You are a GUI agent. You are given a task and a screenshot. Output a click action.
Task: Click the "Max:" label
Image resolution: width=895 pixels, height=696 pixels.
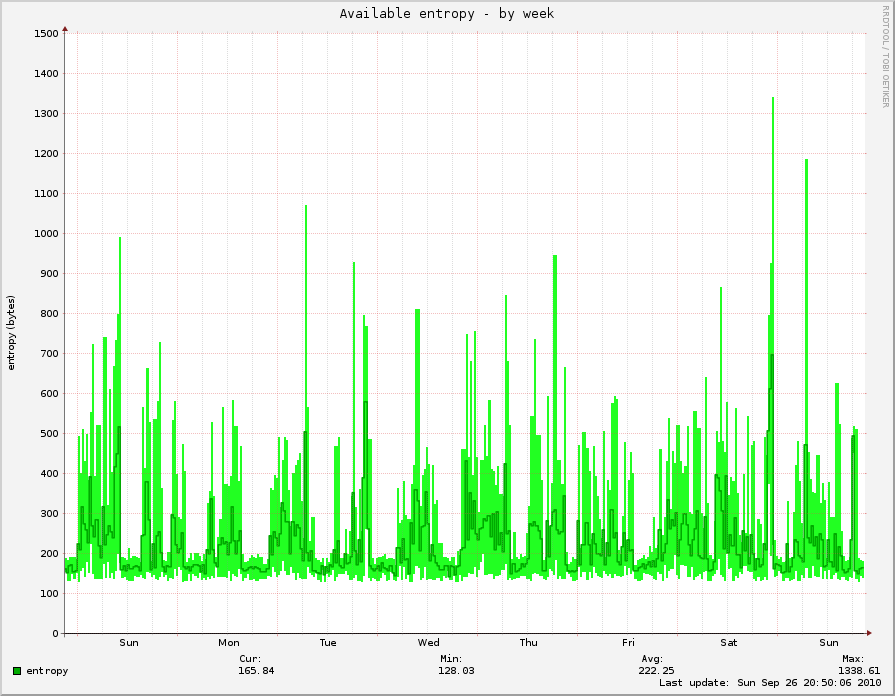click(853, 658)
